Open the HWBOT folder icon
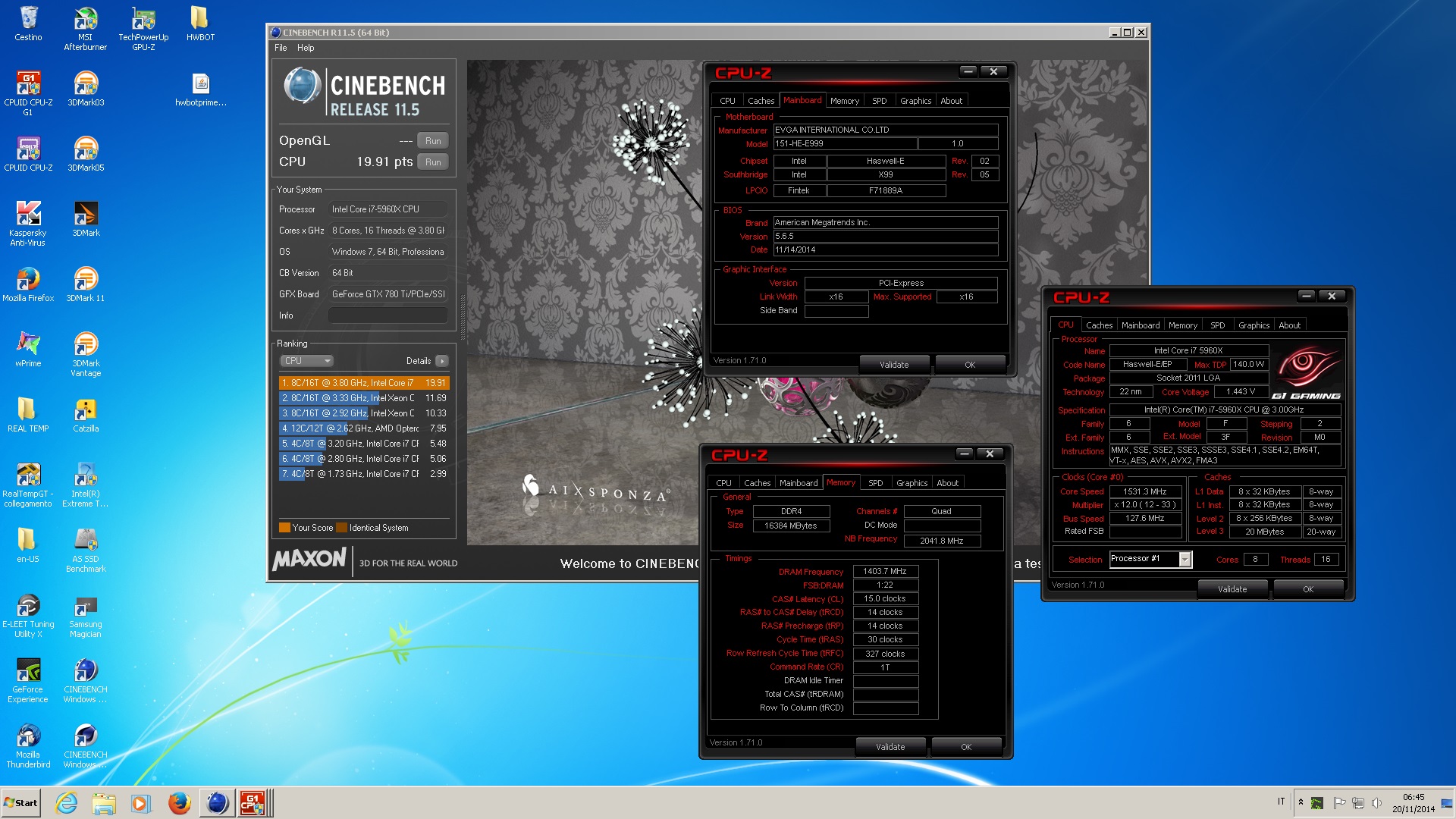 200,24
